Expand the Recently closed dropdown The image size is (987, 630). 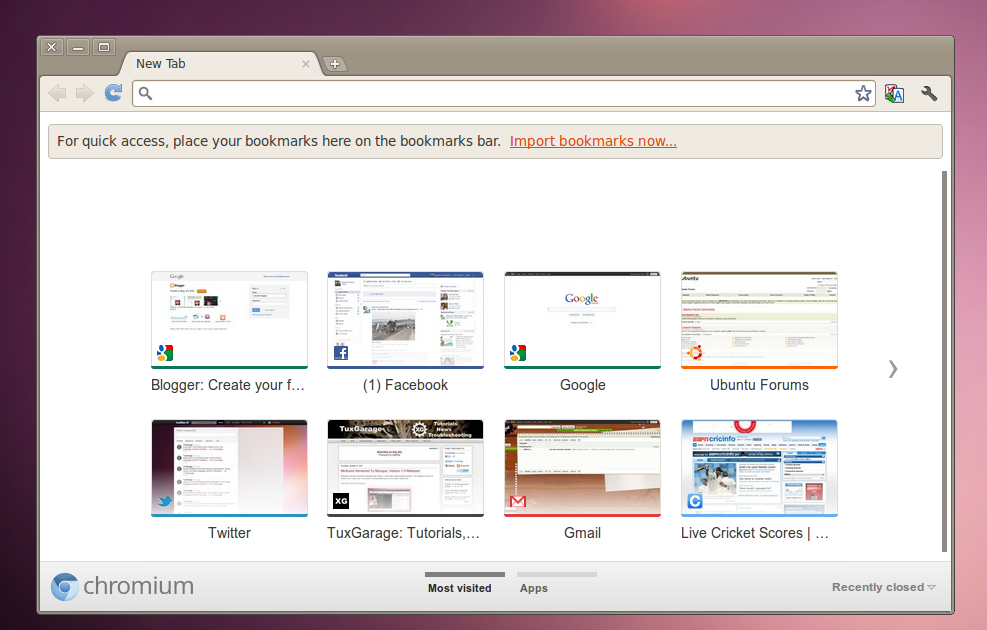pos(883,587)
